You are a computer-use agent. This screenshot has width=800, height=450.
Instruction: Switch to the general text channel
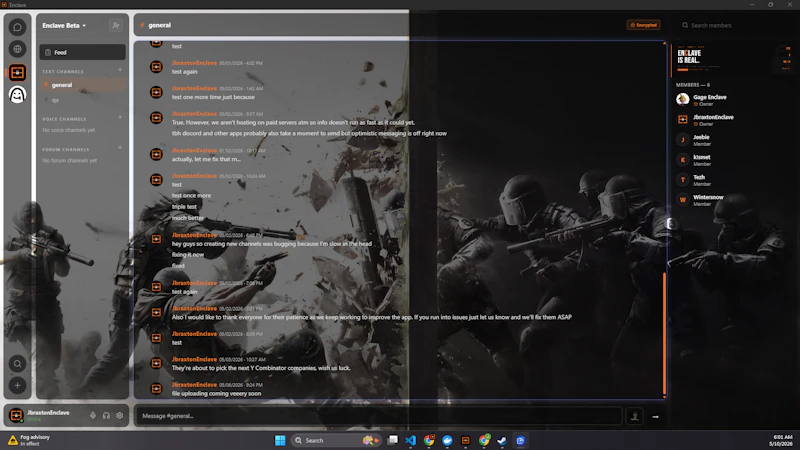(x=82, y=85)
